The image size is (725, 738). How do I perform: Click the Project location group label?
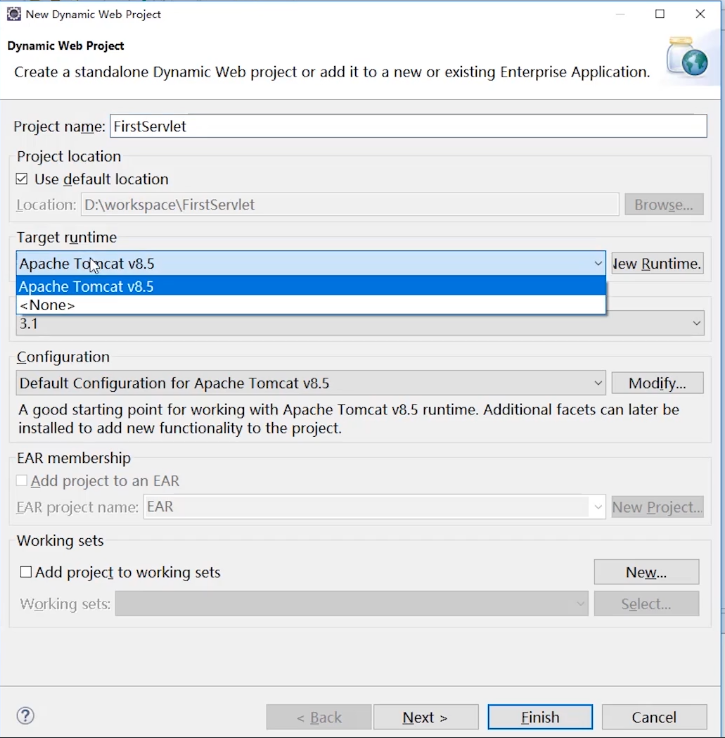pyautogui.click(x=69, y=156)
